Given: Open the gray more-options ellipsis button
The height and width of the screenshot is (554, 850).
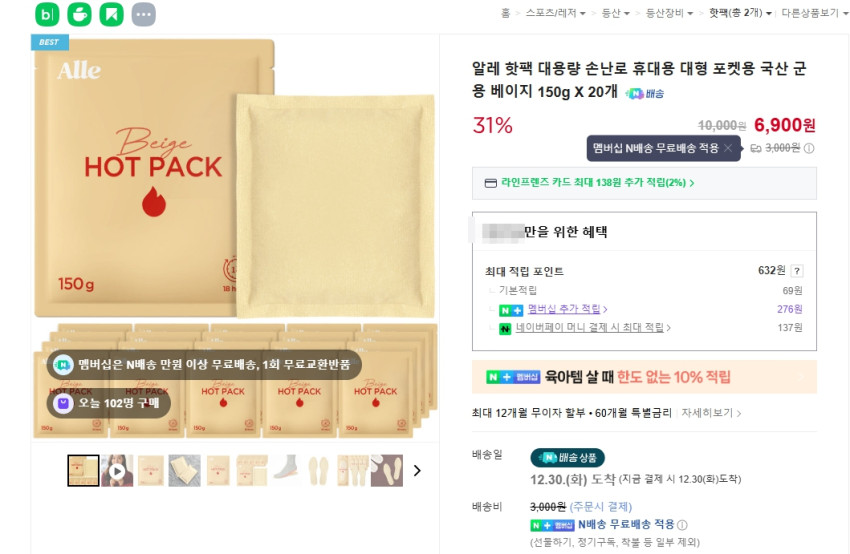Looking at the screenshot, I should (144, 14).
